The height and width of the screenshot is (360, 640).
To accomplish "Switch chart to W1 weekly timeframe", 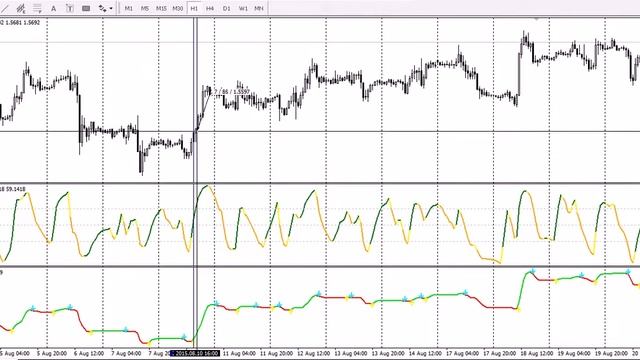I will [x=243, y=8].
